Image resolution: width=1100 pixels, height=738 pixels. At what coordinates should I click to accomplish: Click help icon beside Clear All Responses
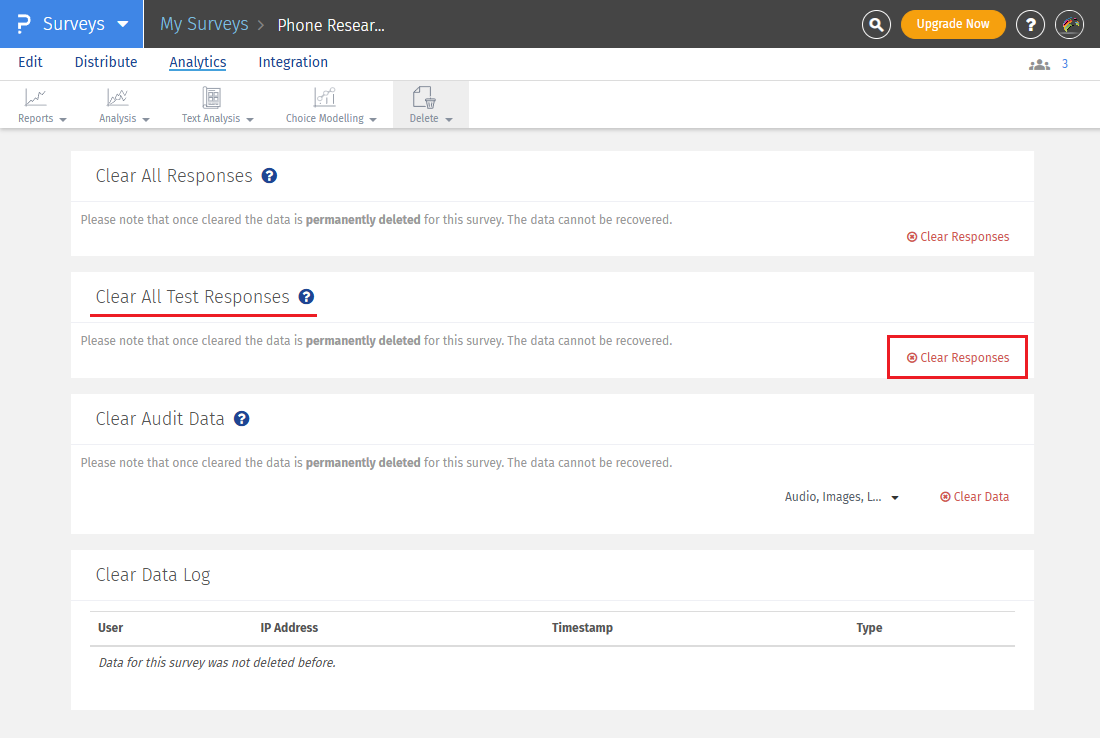click(x=269, y=176)
